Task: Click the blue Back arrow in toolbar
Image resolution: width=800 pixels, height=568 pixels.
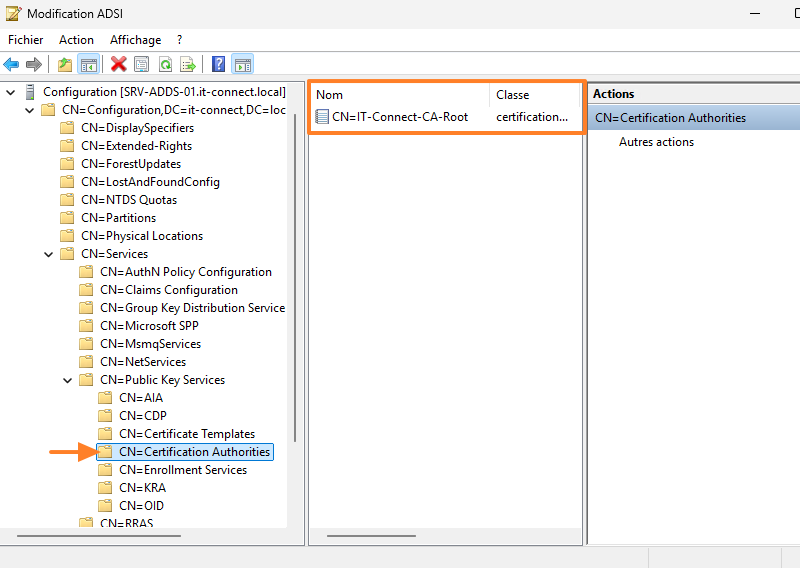Action: pos(11,65)
